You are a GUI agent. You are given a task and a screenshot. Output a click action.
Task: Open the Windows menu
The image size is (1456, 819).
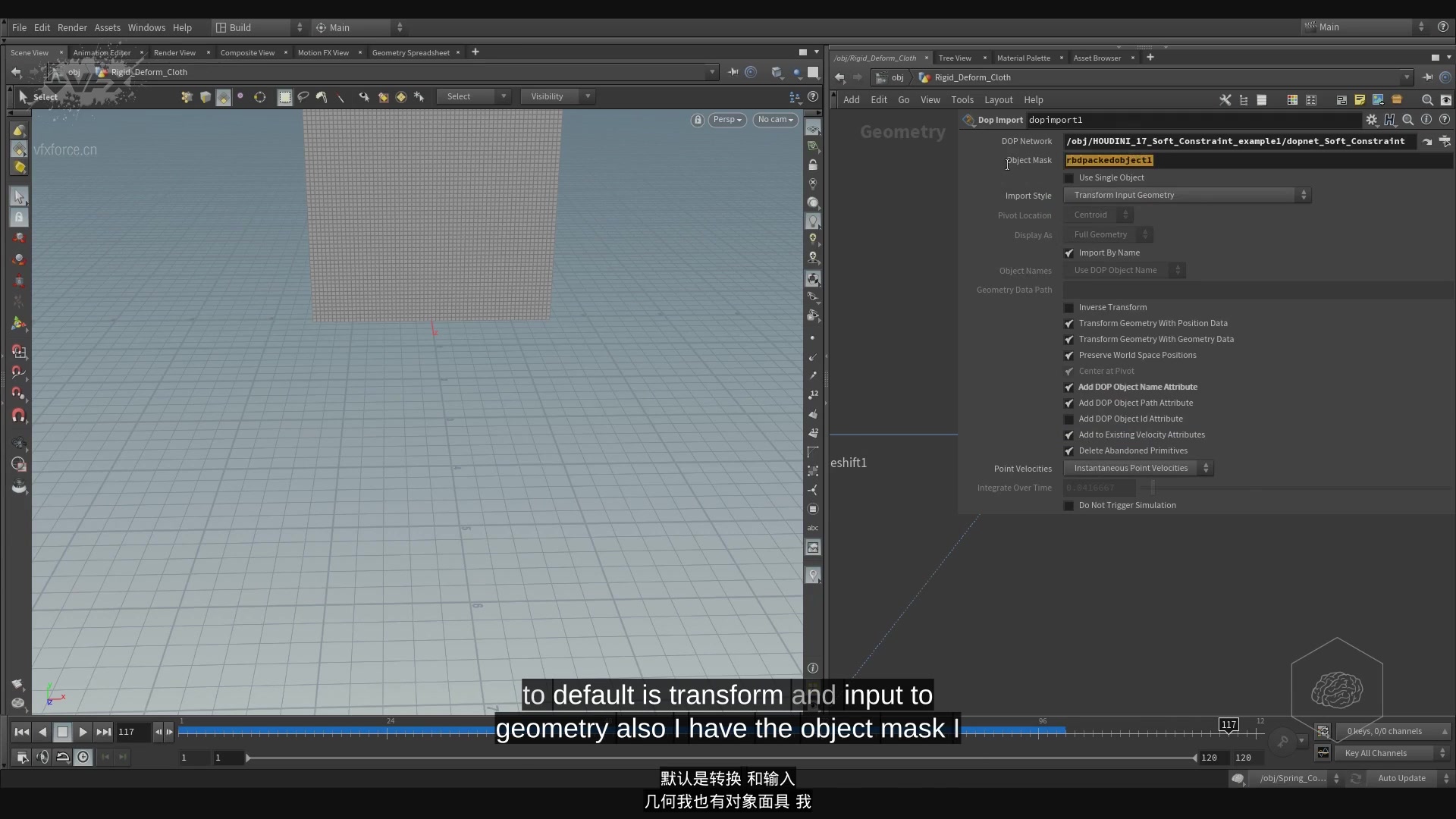(146, 27)
